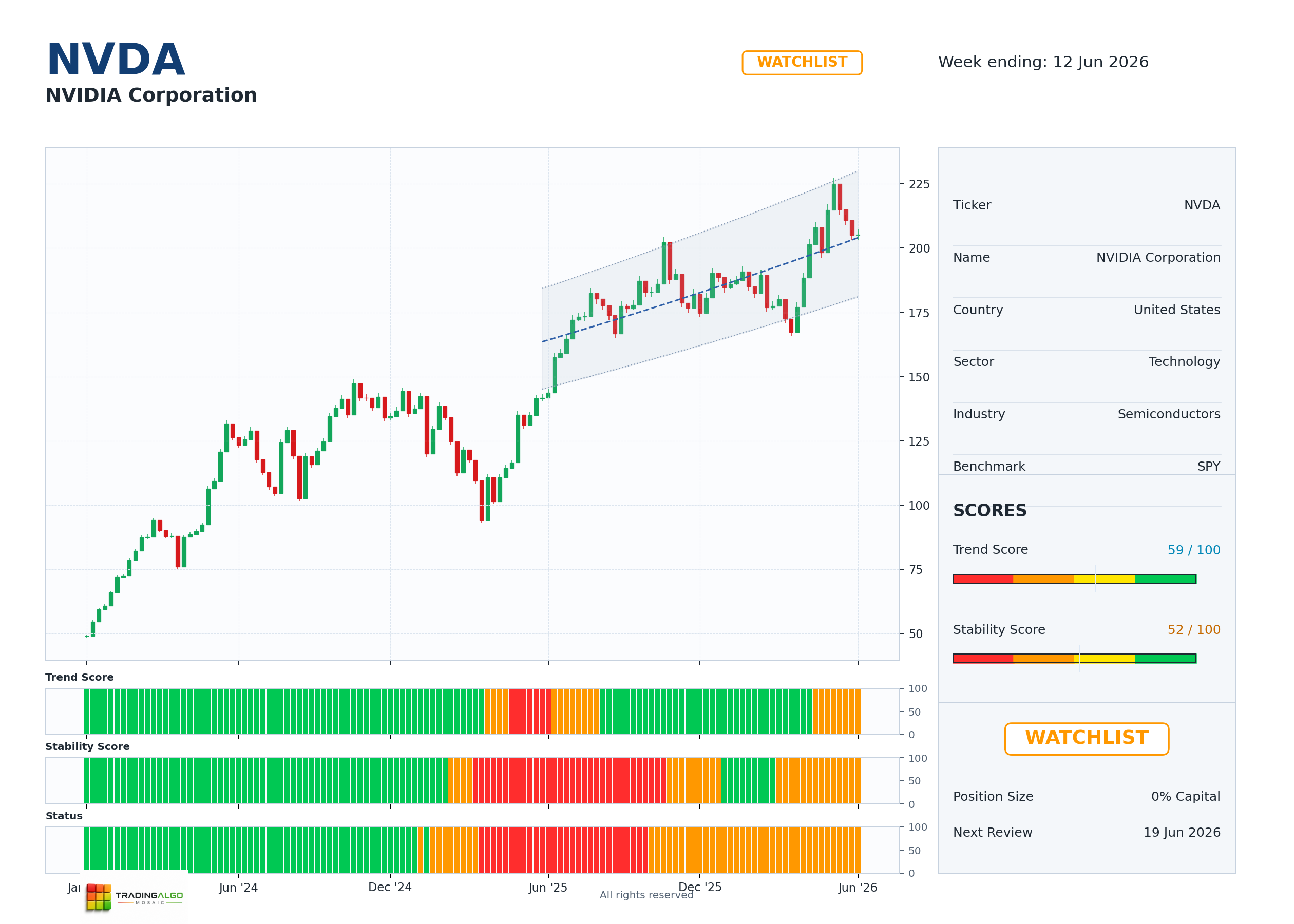Click the Status strip chart label
The image size is (1294, 924).
tap(64, 816)
